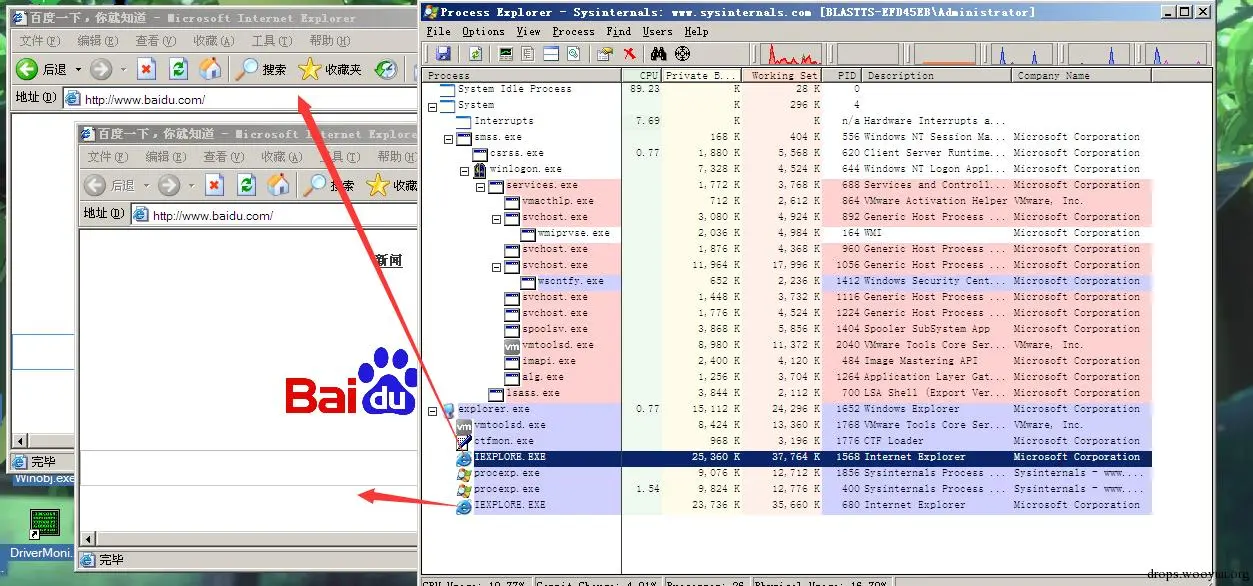This screenshot has height=586, width=1253.
Task: Sort by the Working Set column header
Action: pos(781,76)
